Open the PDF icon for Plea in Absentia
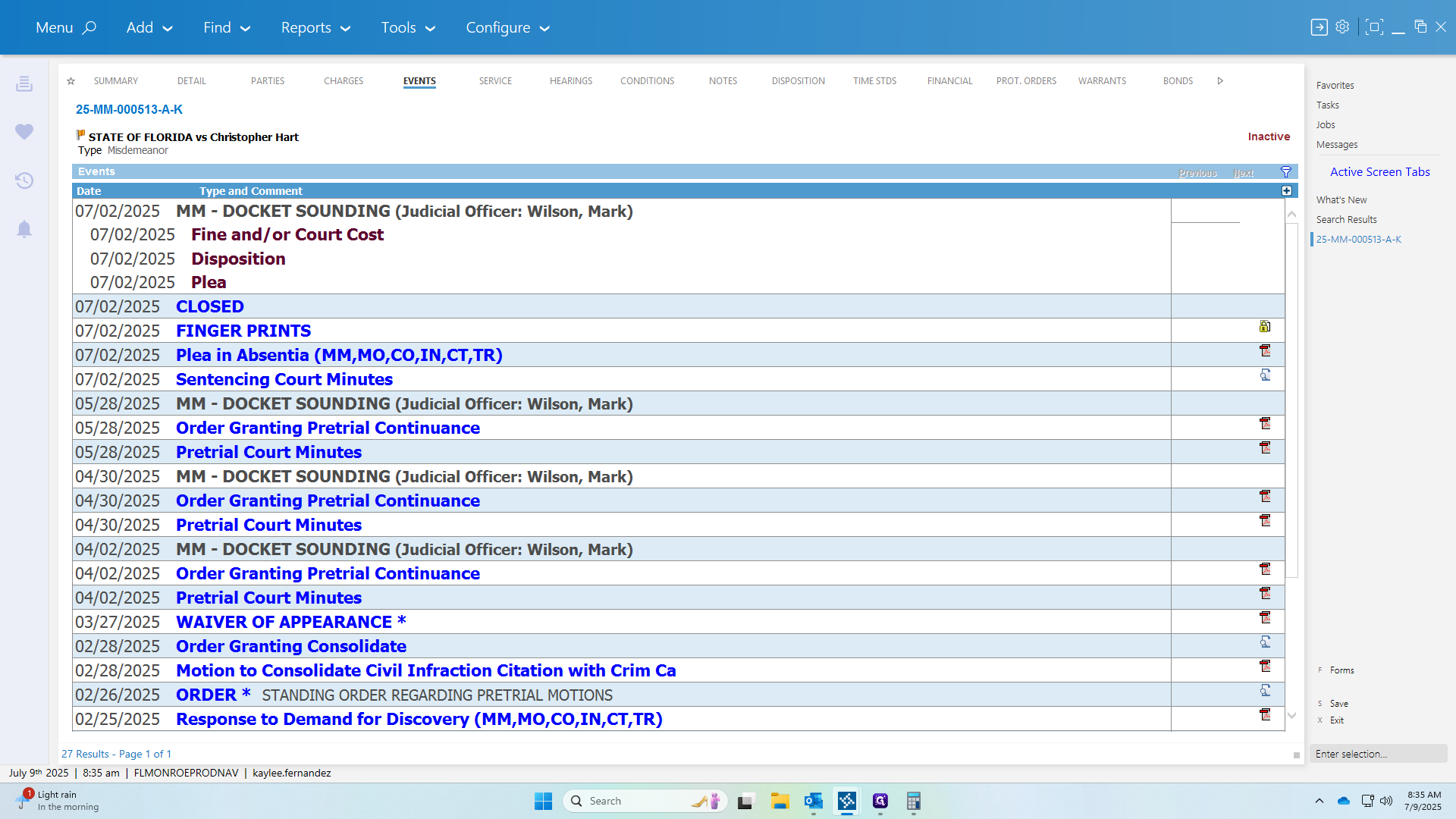Viewport: 1456px width, 819px height. pyautogui.click(x=1265, y=350)
